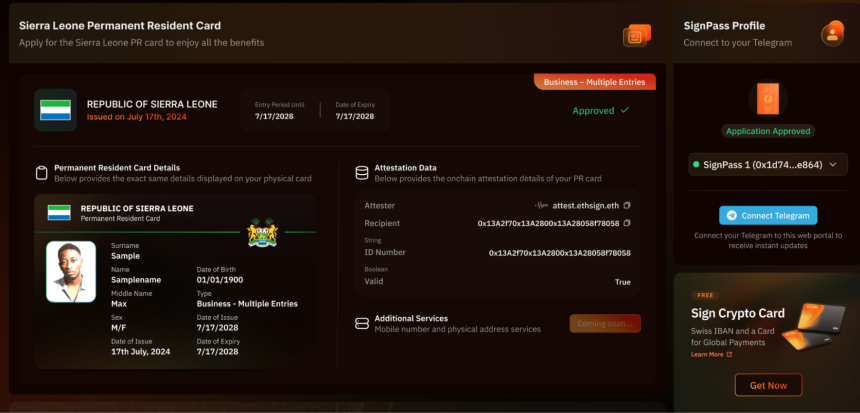This screenshot has height=413, width=860.
Task: Click the Date of Issue 17th July, 2024
Action: (x=141, y=352)
